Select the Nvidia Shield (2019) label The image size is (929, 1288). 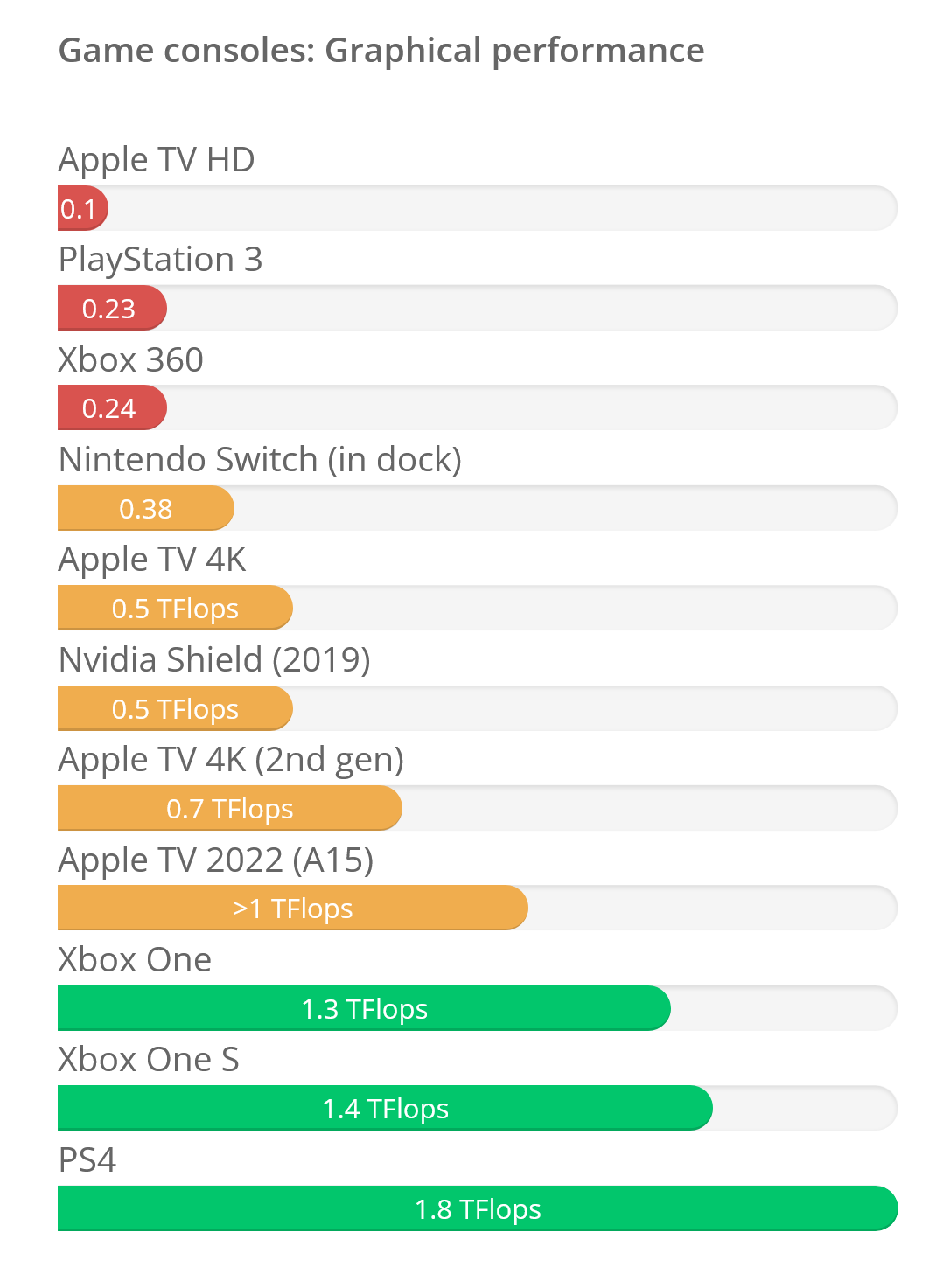coord(214,660)
